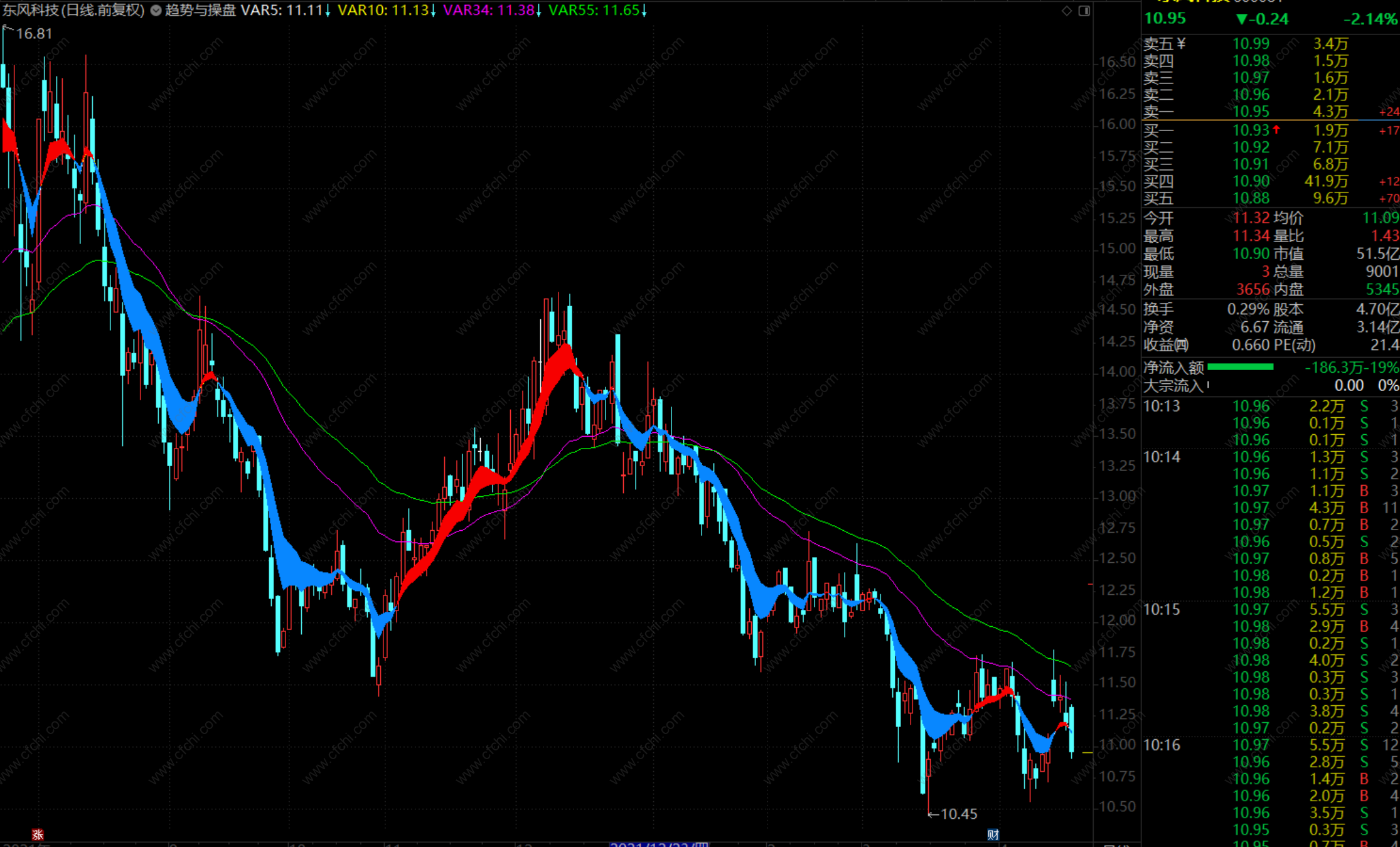Click the red 涨 marker at chart bottom
The height and width of the screenshot is (847, 1400).
pos(38,834)
